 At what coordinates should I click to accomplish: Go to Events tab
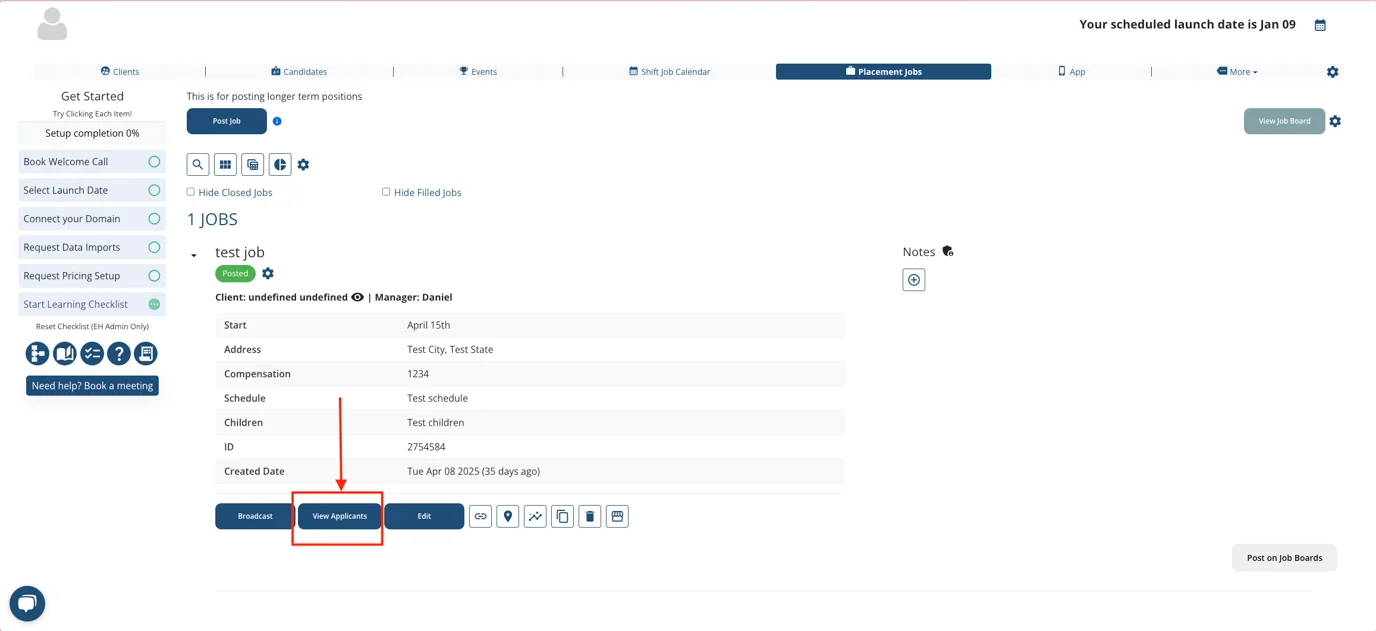[x=478, y=72]
